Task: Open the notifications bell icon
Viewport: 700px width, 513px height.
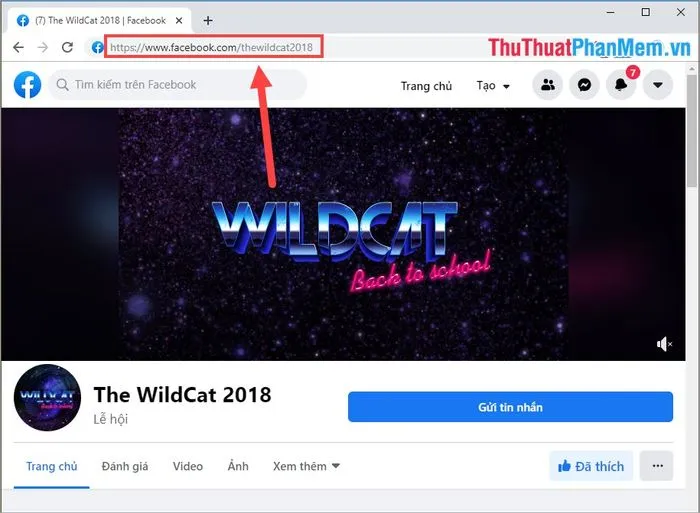Action: [x=621, y=85]
